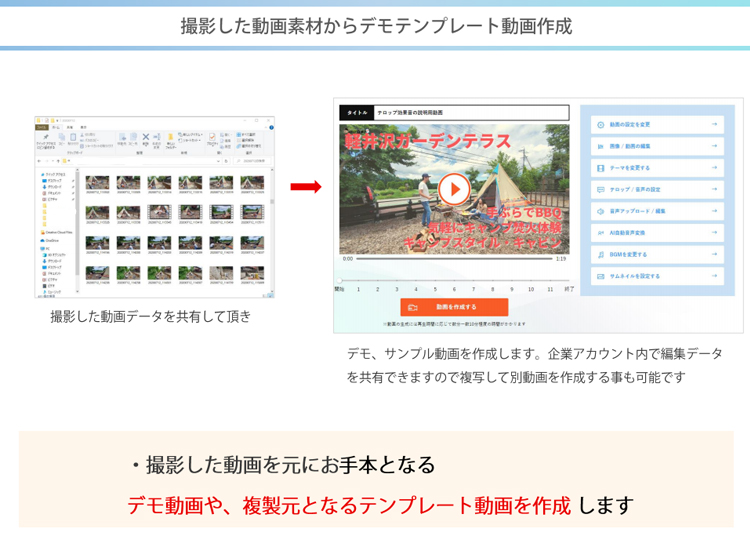Open テロップ/音声の設定 speech-bubble icon
Viewport: 750px width, 535px height.
coord(600,189)
